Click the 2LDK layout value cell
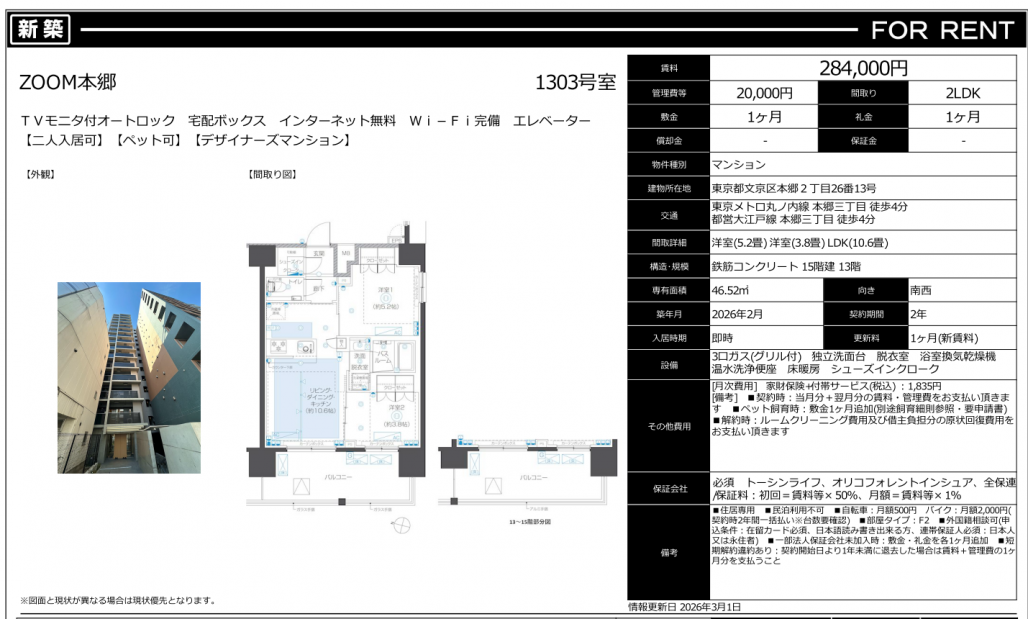 963,93
